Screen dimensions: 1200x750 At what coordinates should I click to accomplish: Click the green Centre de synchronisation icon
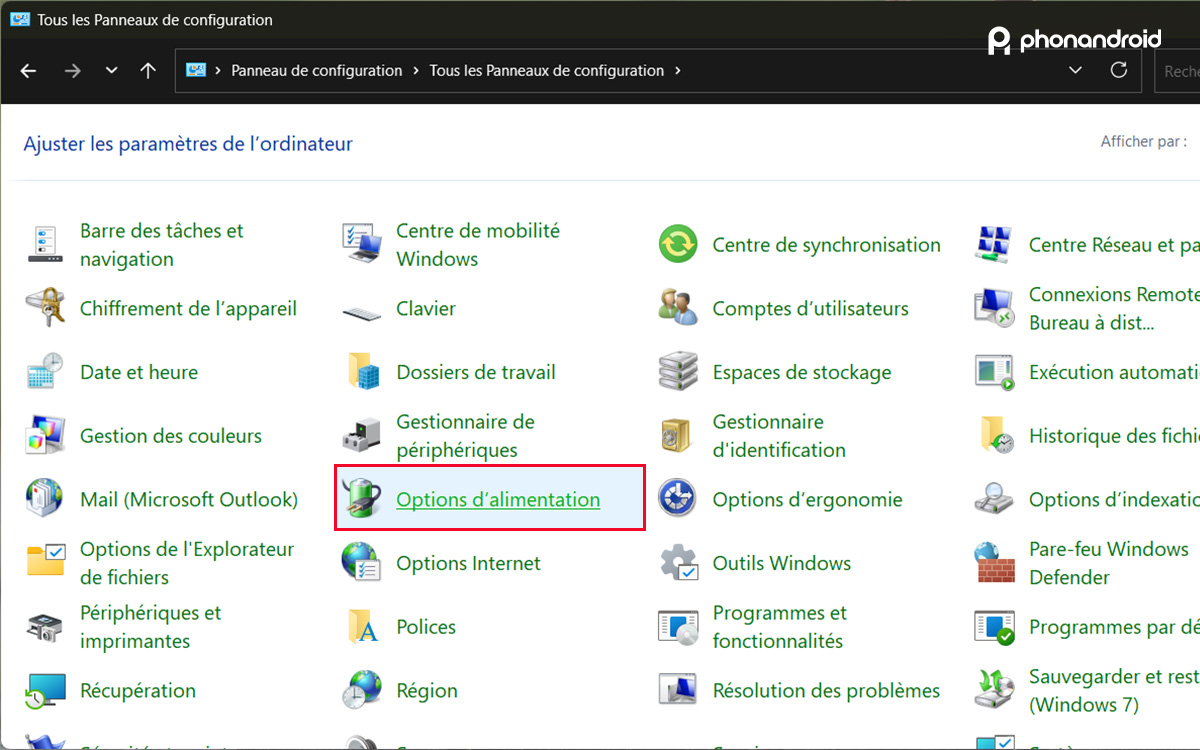click(678, 245)
